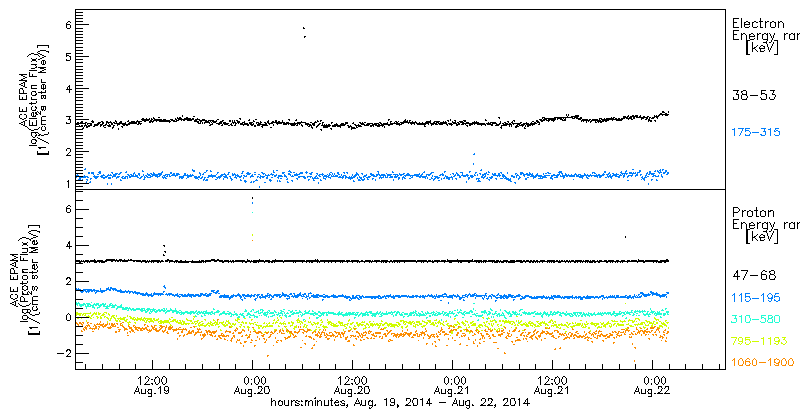Click the 5 tick on electron axis
Viewport: 800px width, 410px height.
point(66,57)
